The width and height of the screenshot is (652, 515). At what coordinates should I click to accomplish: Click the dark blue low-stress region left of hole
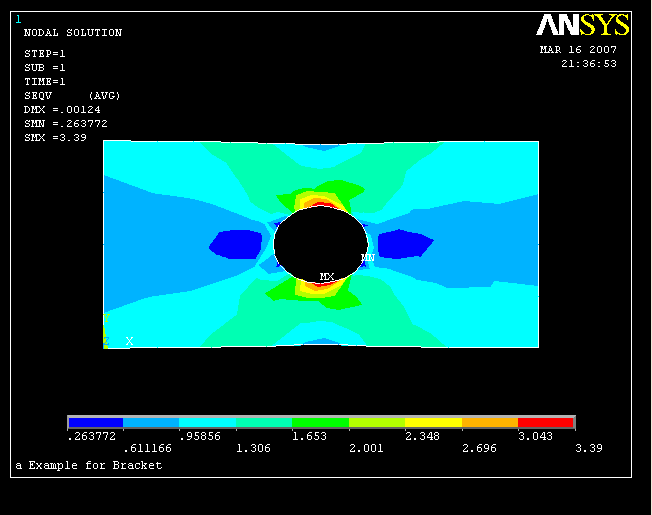pos(236,244)
